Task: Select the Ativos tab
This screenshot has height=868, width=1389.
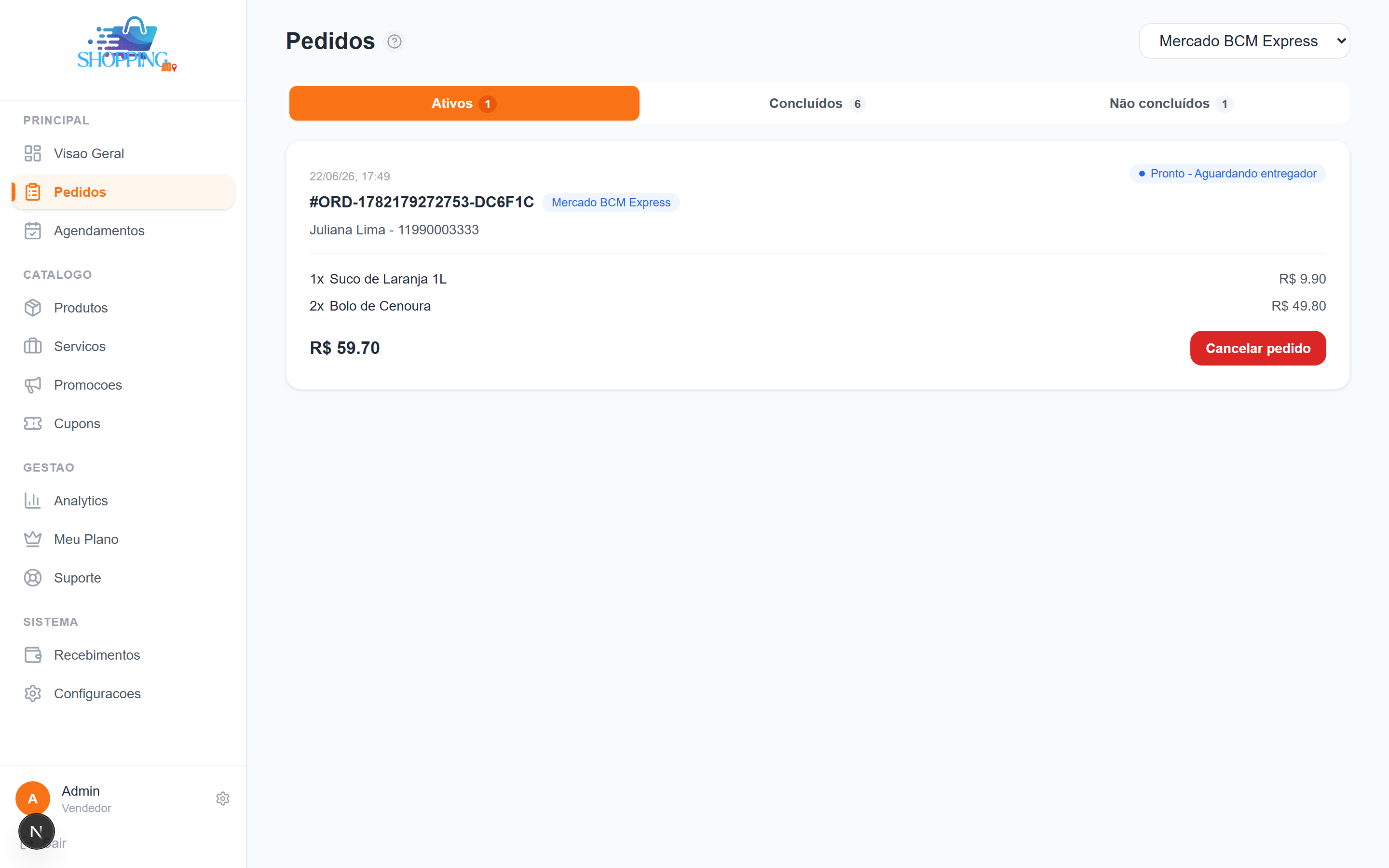Action: (464, 103)
